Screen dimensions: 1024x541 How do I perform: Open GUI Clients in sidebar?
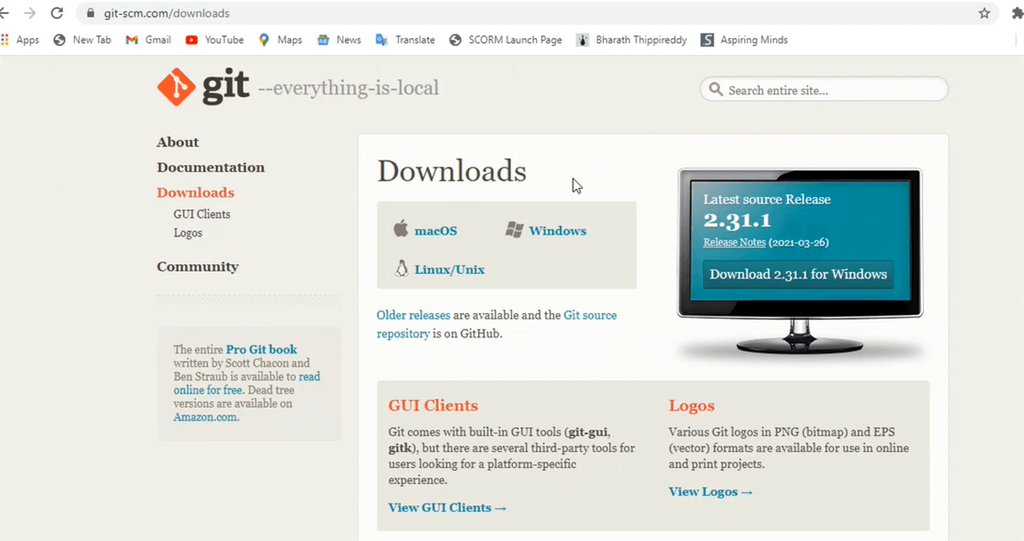click(202, 214)
